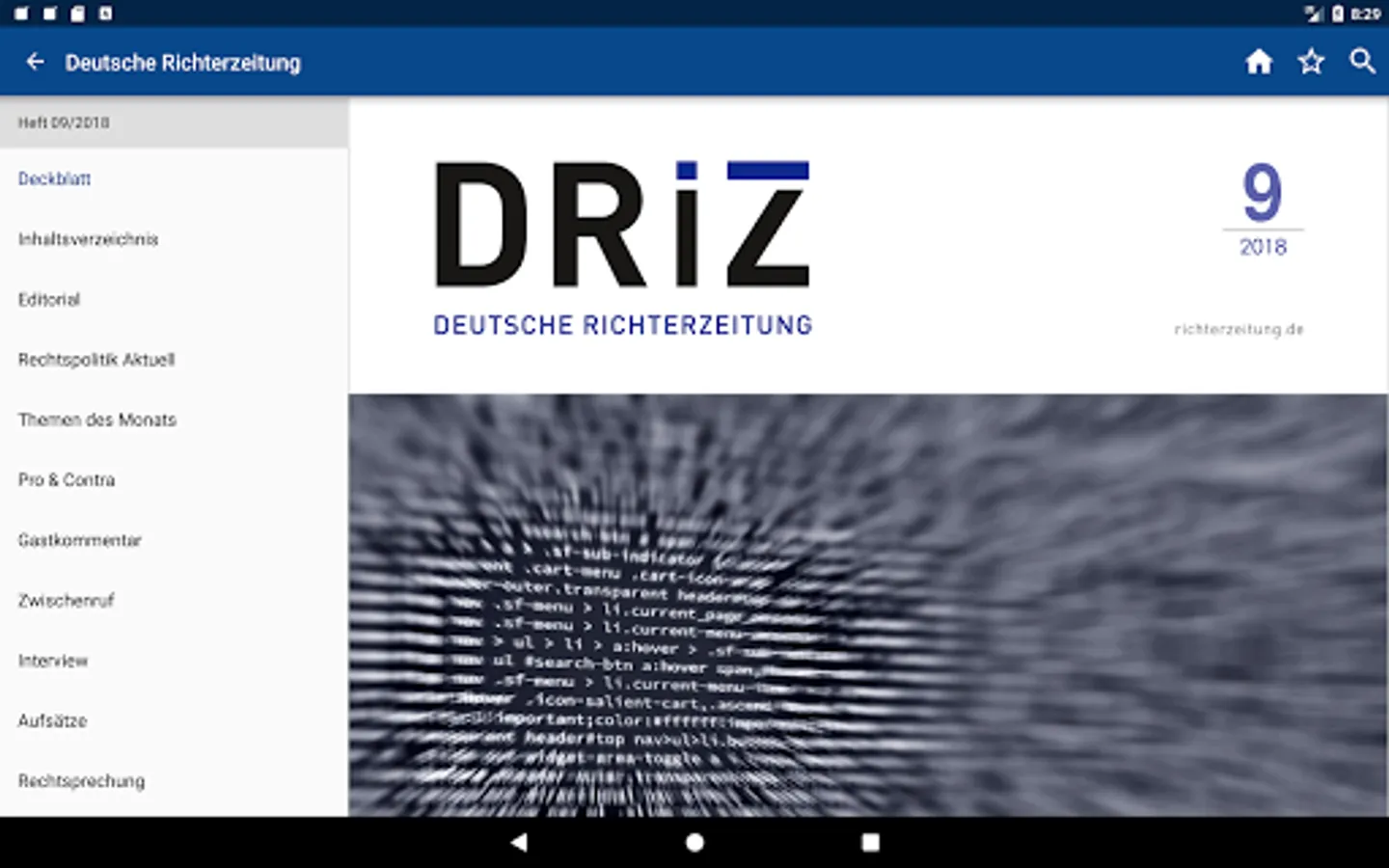Image resolution: width=1389 pixels, height=868 pixels.
Task: Open the Aufsätze section
Action: (x=174, y=720)
